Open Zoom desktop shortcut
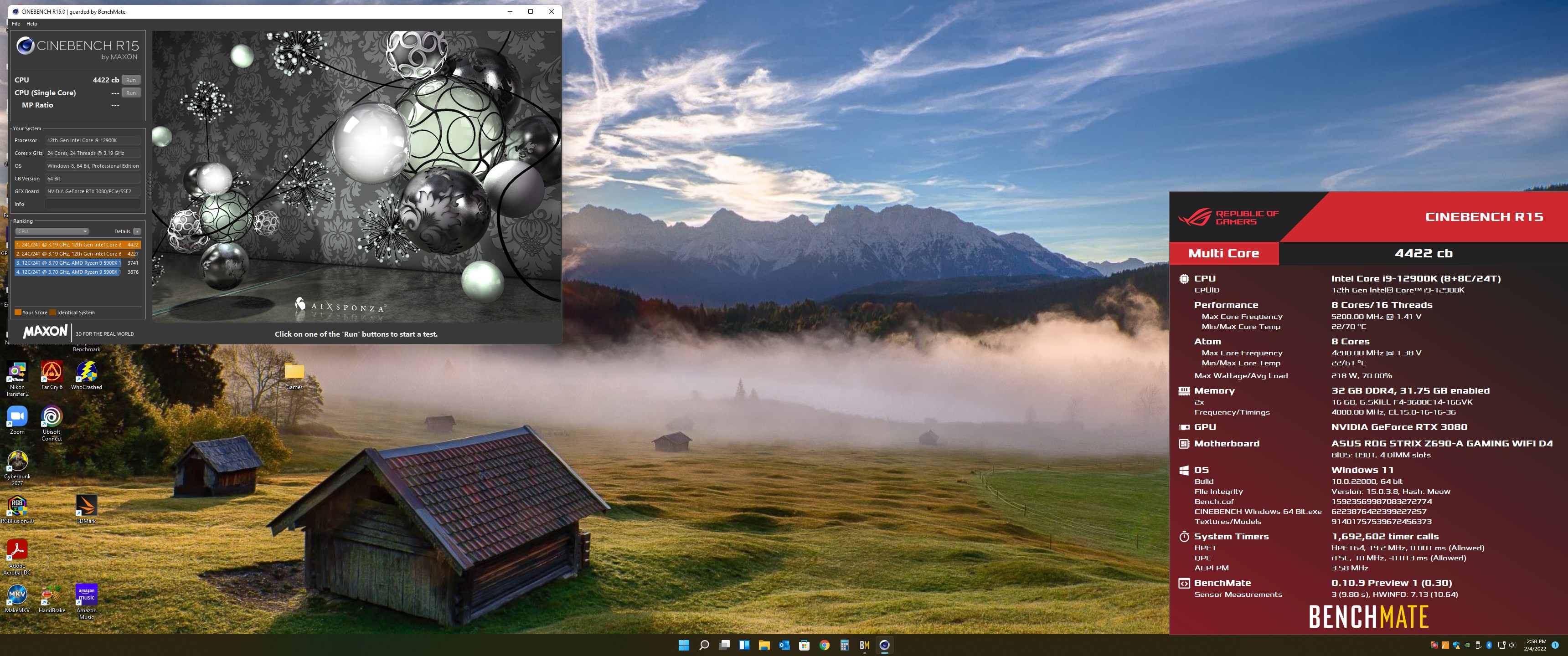 (x=17, y=420)
